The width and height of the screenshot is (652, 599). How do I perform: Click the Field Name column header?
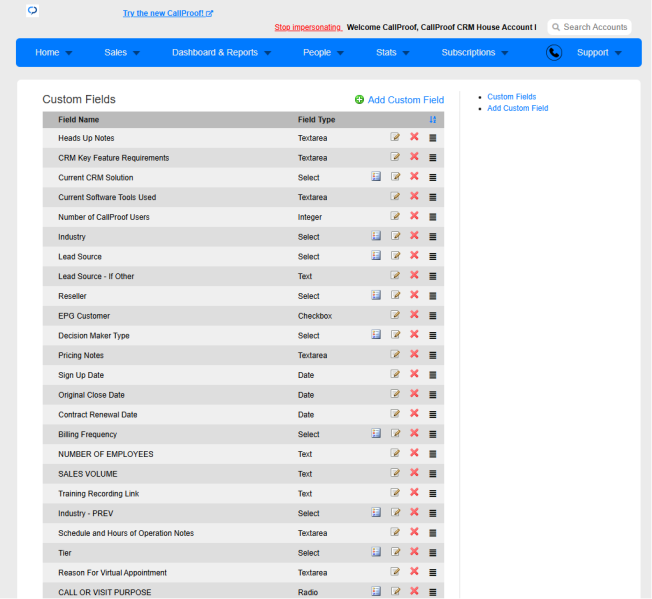tap(79, 120)
